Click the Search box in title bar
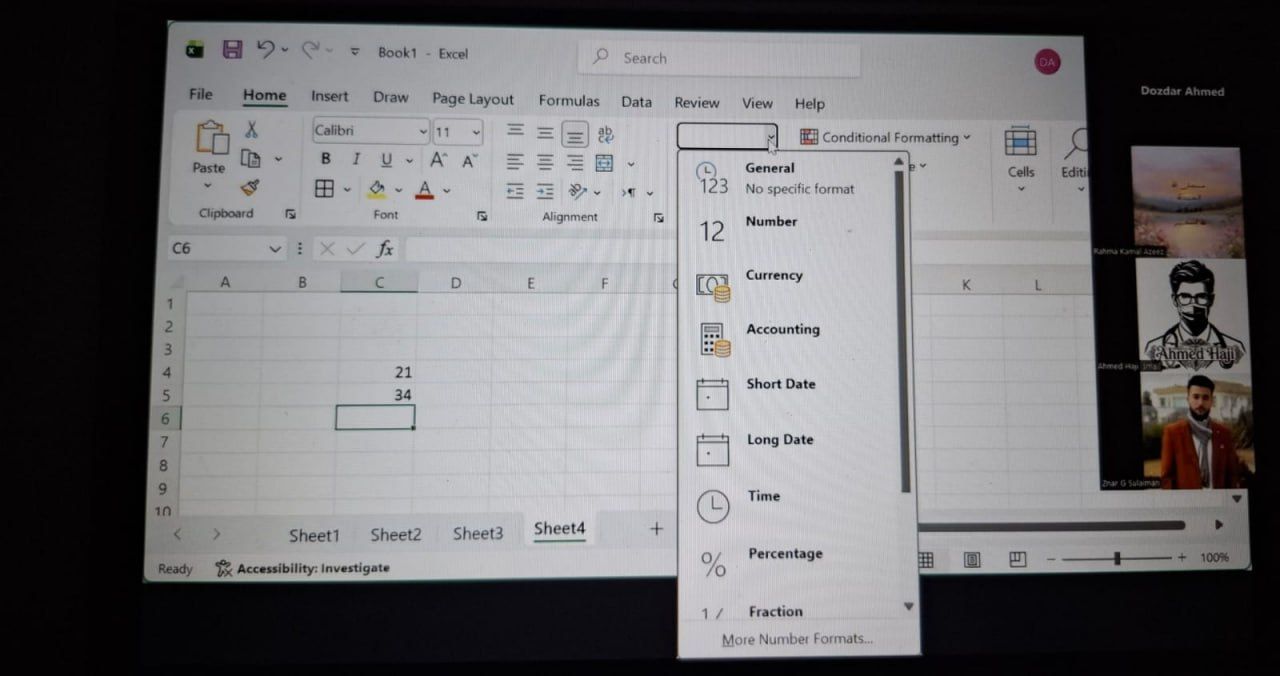 [719, 58]
